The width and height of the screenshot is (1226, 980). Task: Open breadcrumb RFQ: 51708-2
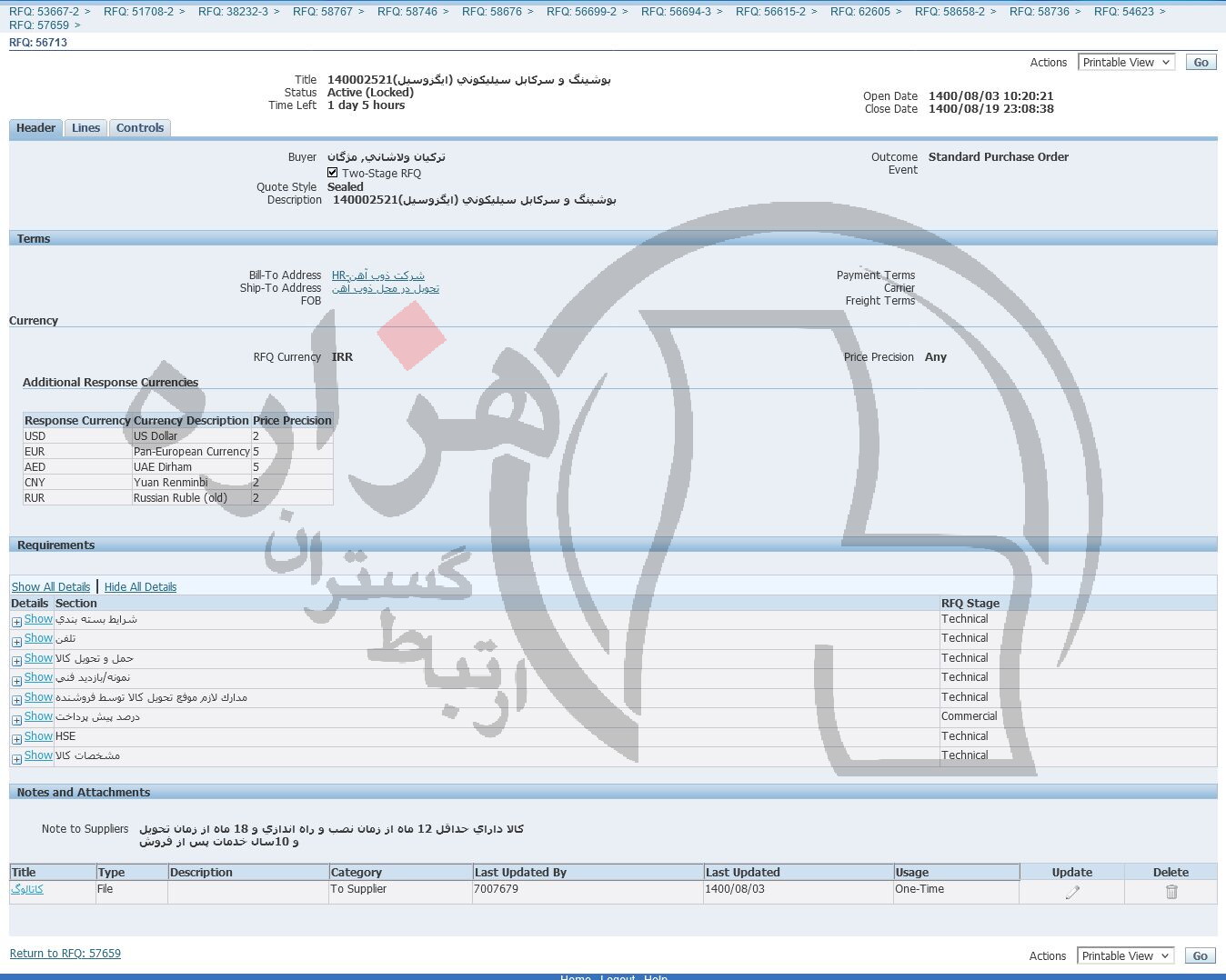tap(138, 12)
